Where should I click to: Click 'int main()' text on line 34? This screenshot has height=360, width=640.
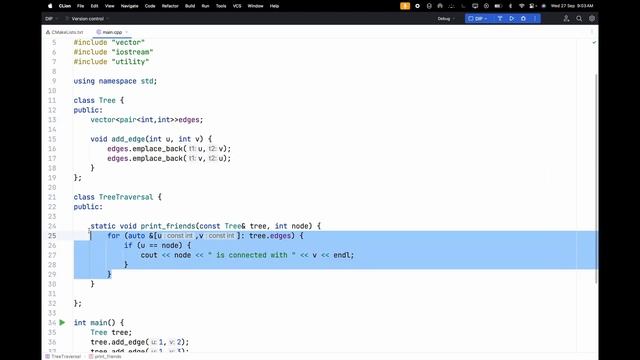(x=94, y=323)
